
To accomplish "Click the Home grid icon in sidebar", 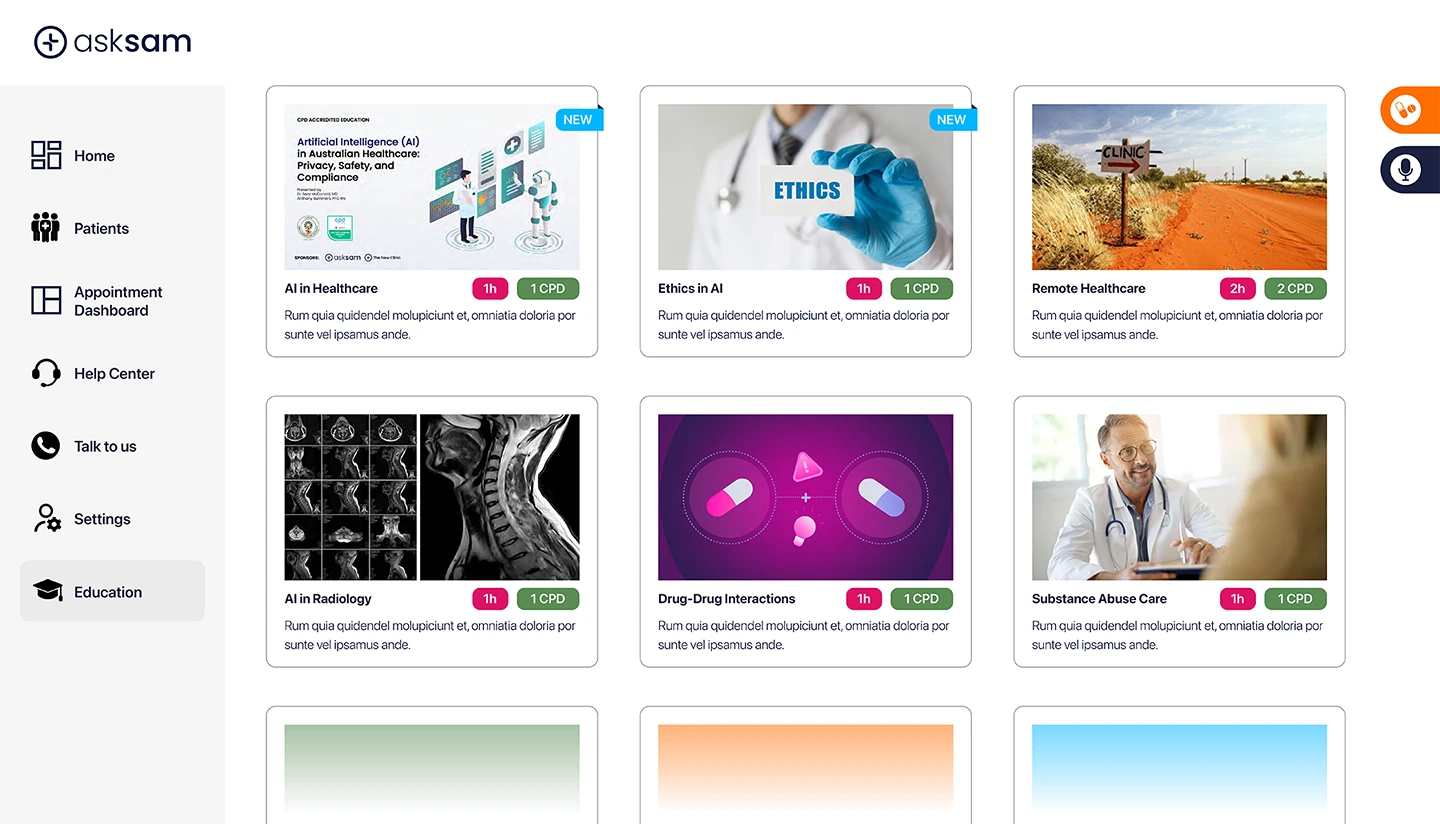I will (x=46, y=155).
